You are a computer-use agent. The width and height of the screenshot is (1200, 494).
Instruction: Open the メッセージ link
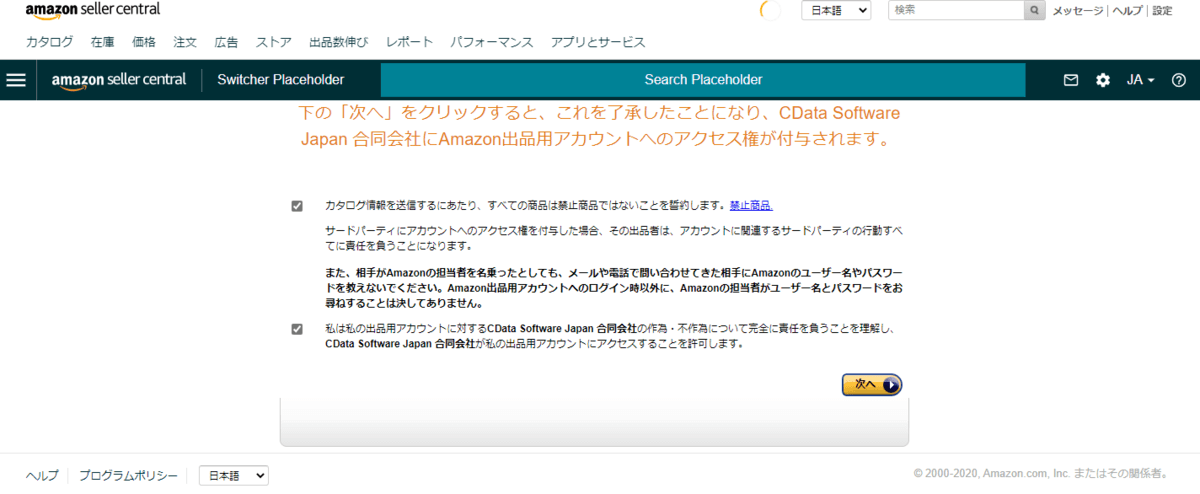click(x=1077, y=10)
